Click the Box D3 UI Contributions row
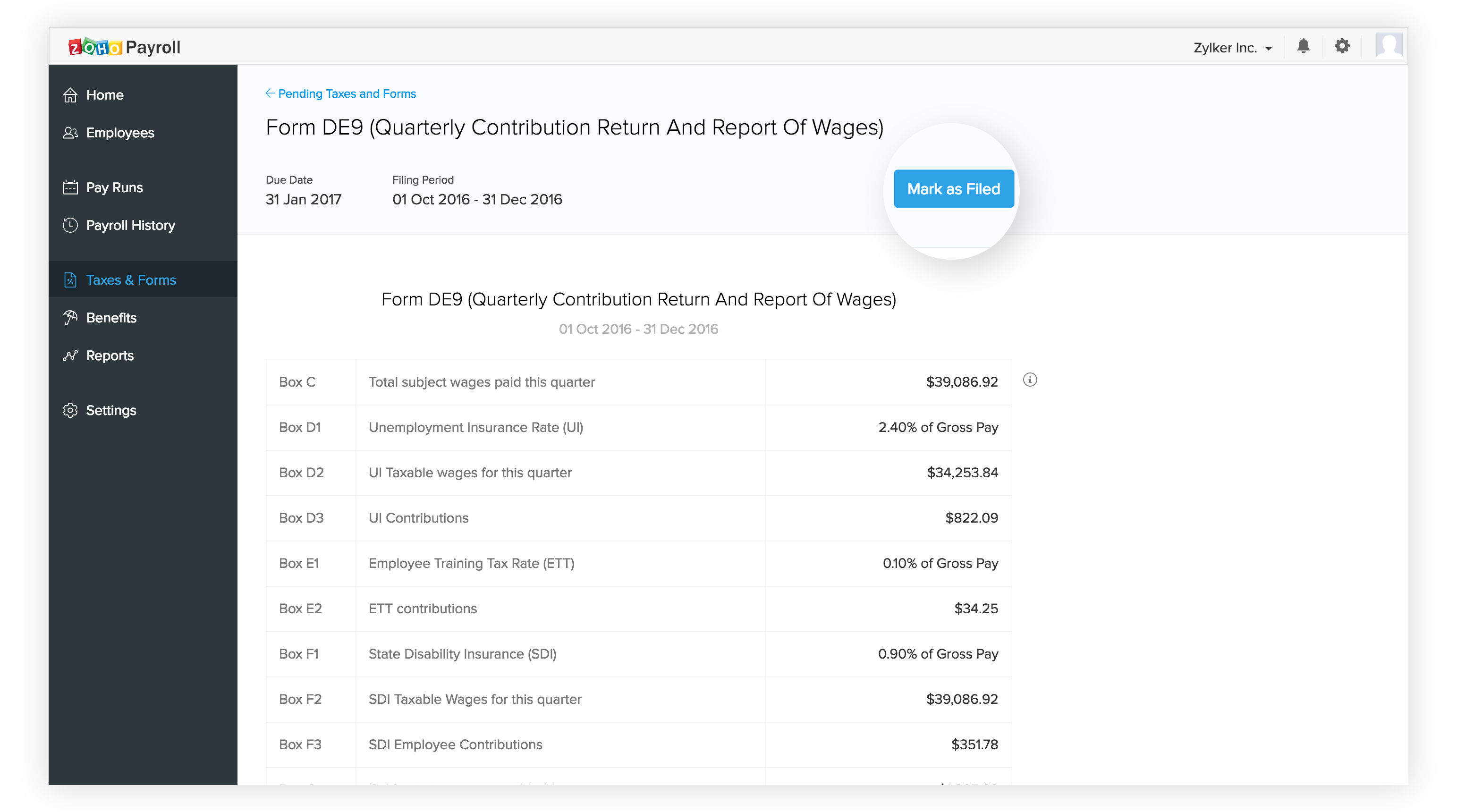 click(x=638, y=518)
